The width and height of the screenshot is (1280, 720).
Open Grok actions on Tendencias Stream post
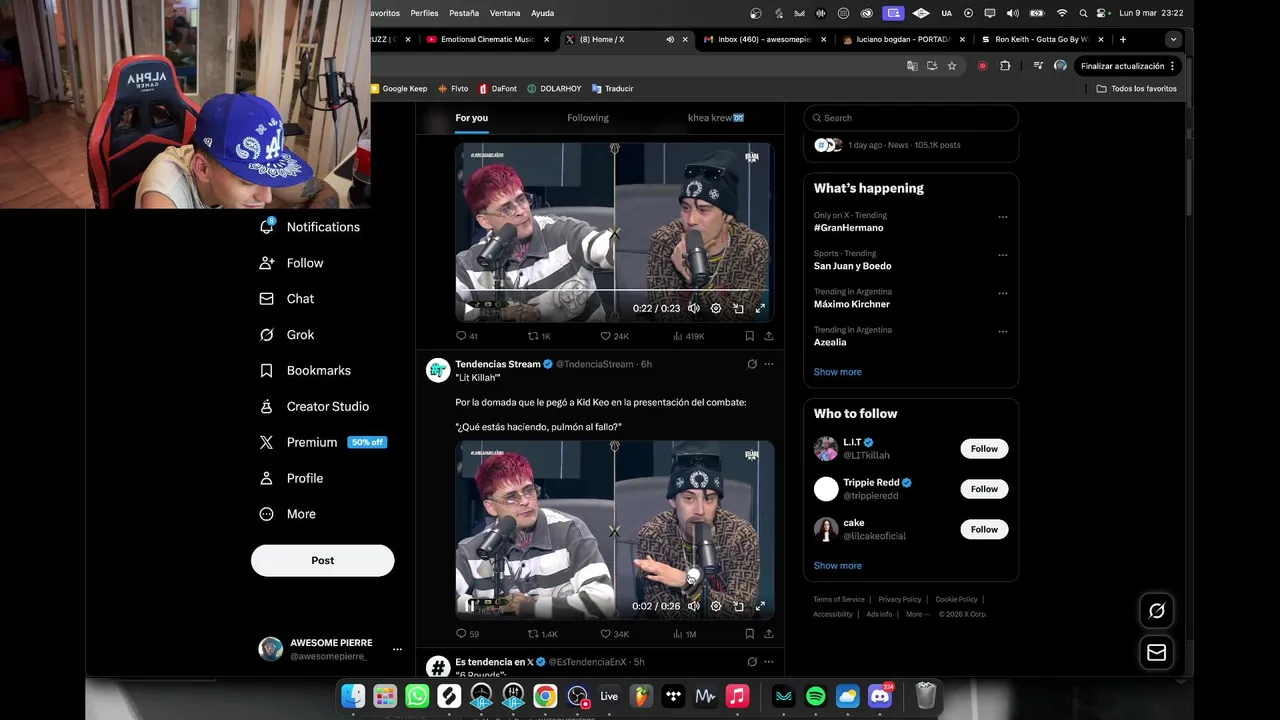tap(752, 364)
